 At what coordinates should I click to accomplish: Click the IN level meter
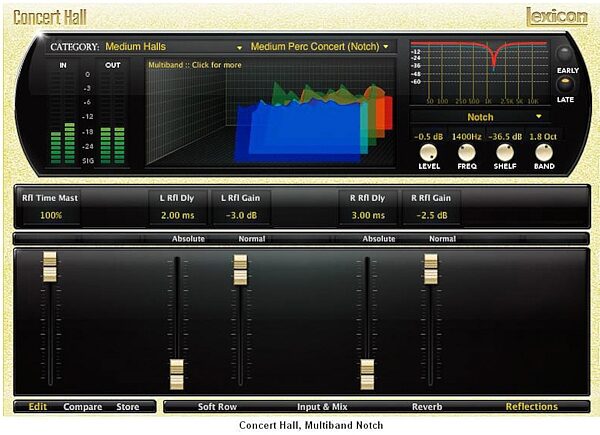click(x=63, y=117)
